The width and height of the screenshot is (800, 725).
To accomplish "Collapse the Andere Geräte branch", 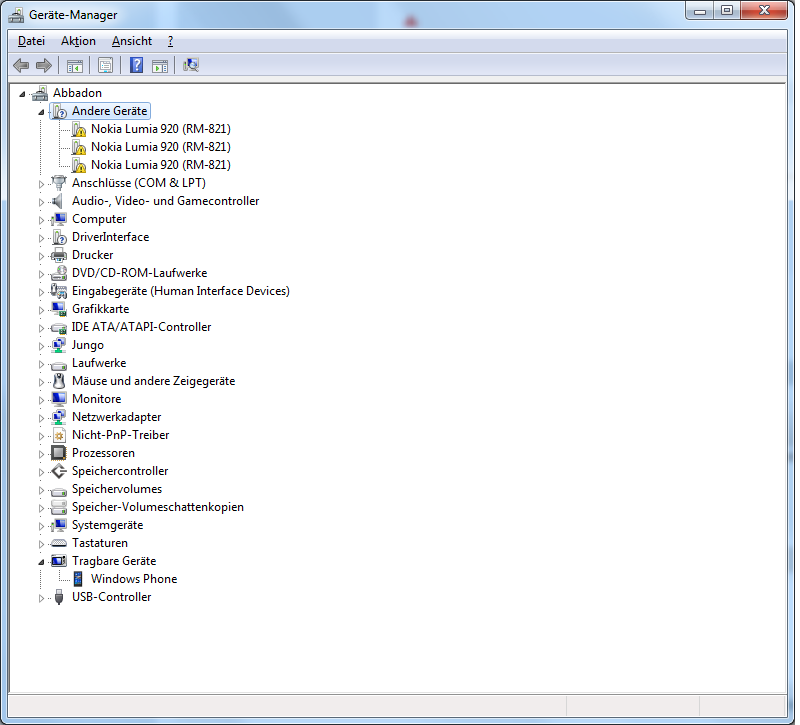I will (41, 112).
